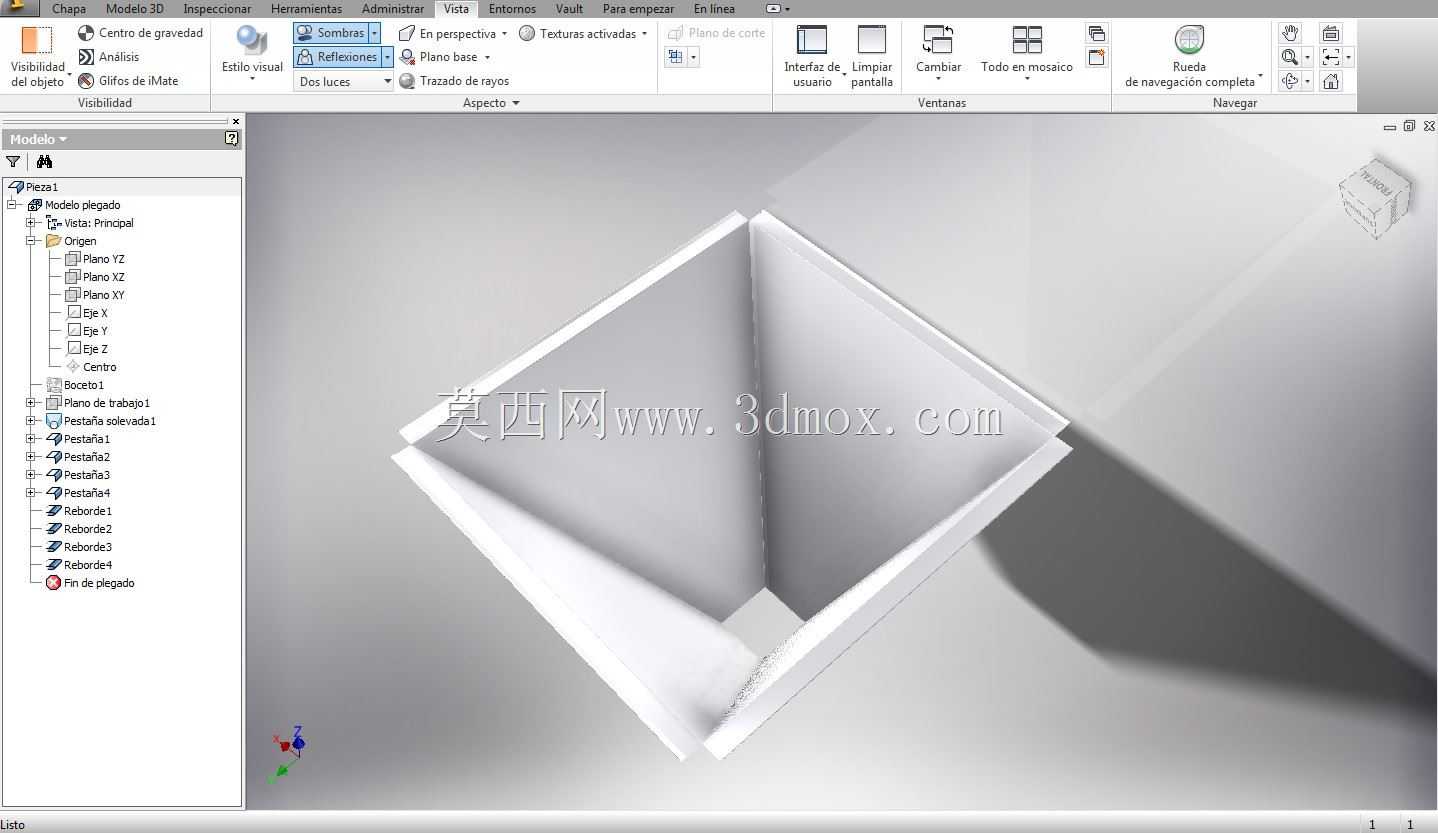Click the Centro origin point item

click(x=91, y=367)
